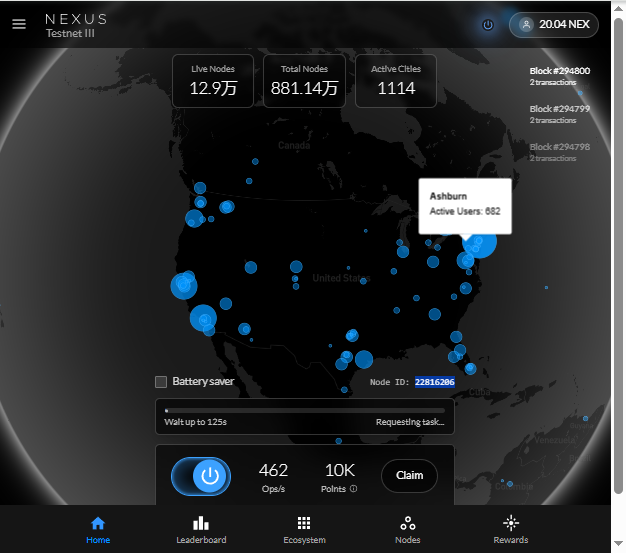
Task: Click the Nodes three-circles icon
Action: click(408, 523)
